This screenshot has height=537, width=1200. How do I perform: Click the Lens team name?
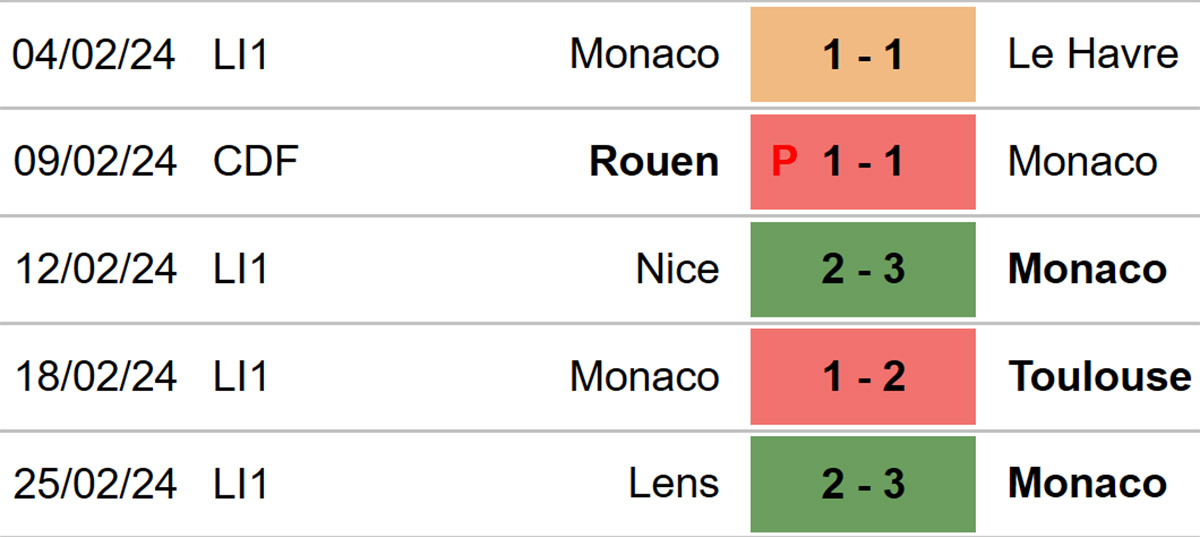[x=674, y=484]
